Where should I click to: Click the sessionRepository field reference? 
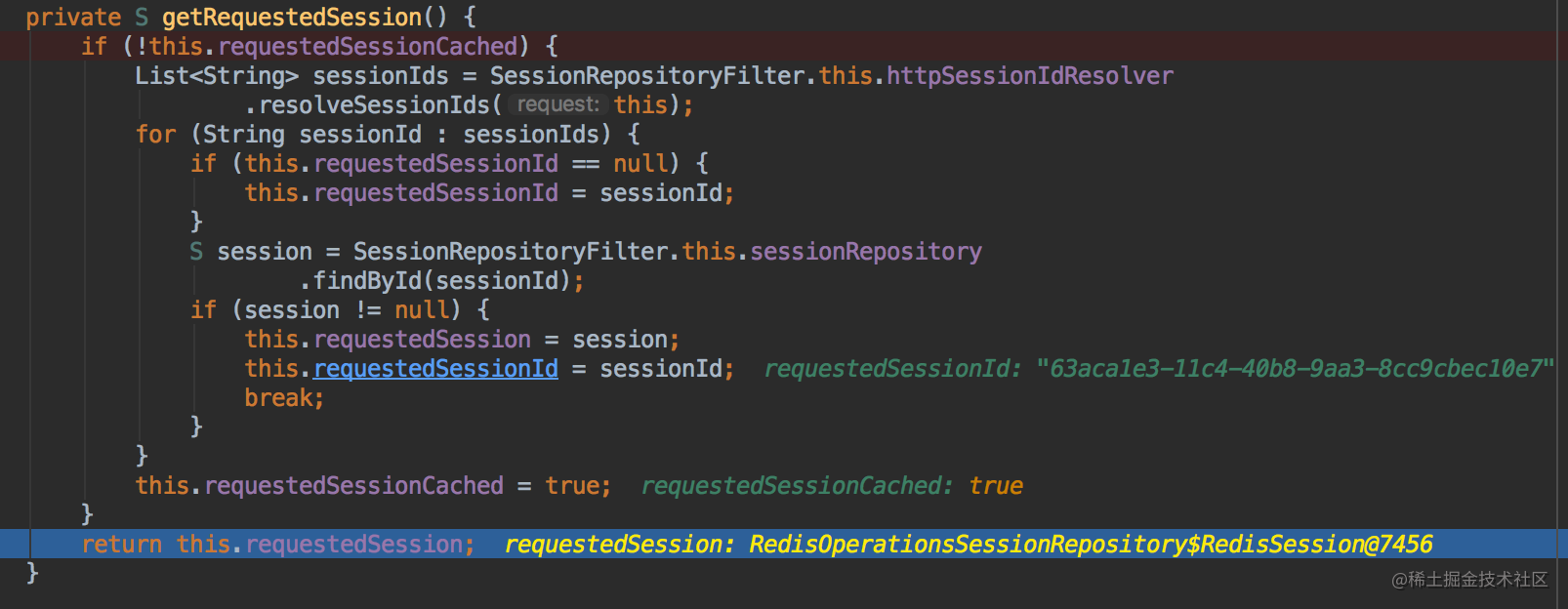click(866, 252)
